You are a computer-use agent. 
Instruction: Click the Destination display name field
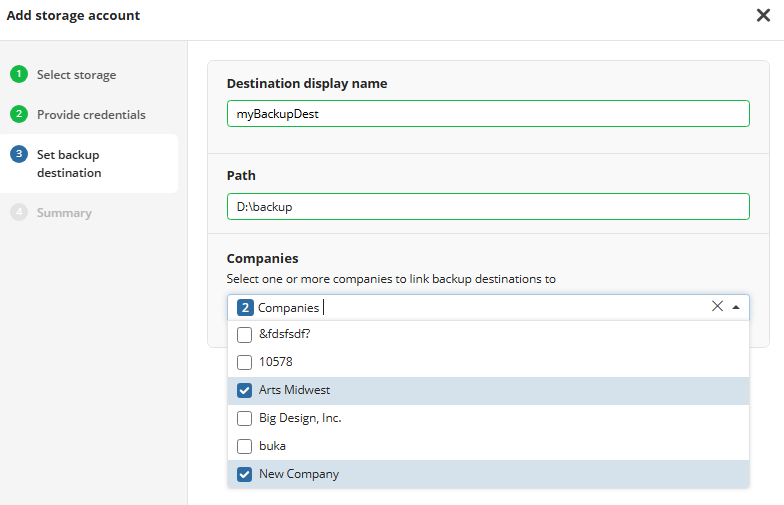(x=487, y=114)
